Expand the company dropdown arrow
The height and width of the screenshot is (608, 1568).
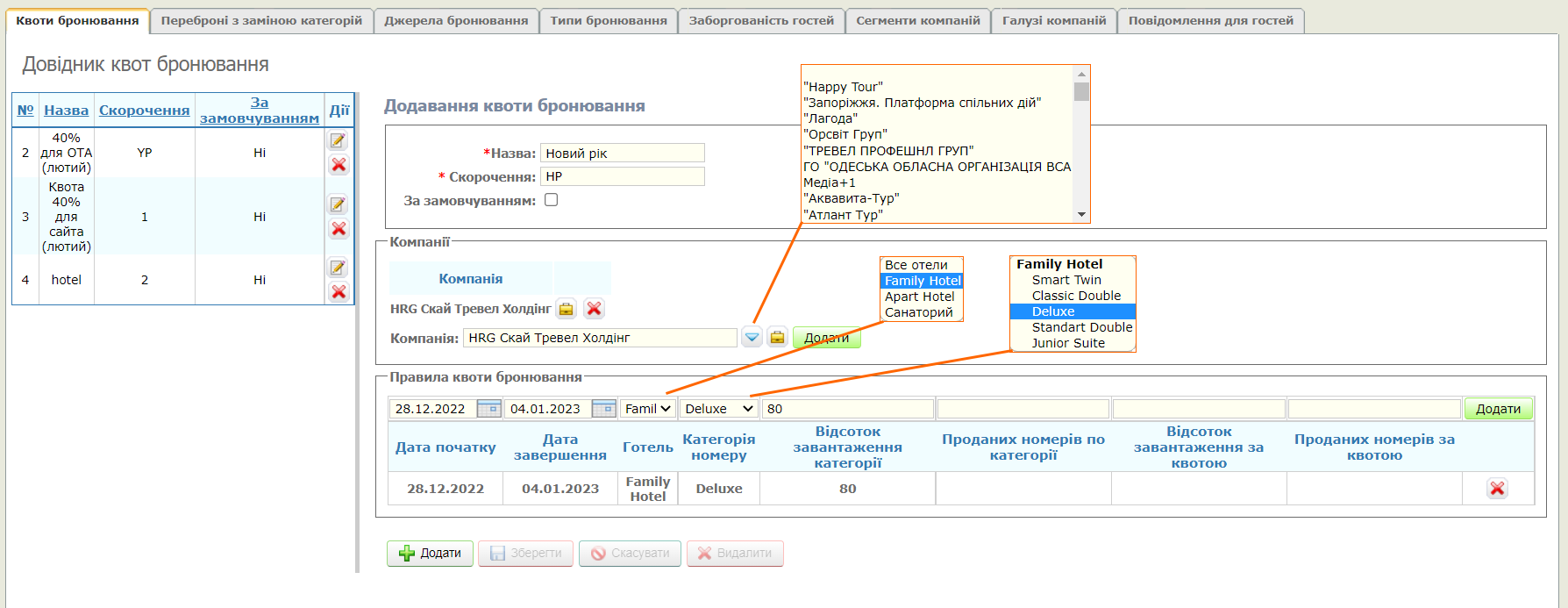tap(752, 338)
